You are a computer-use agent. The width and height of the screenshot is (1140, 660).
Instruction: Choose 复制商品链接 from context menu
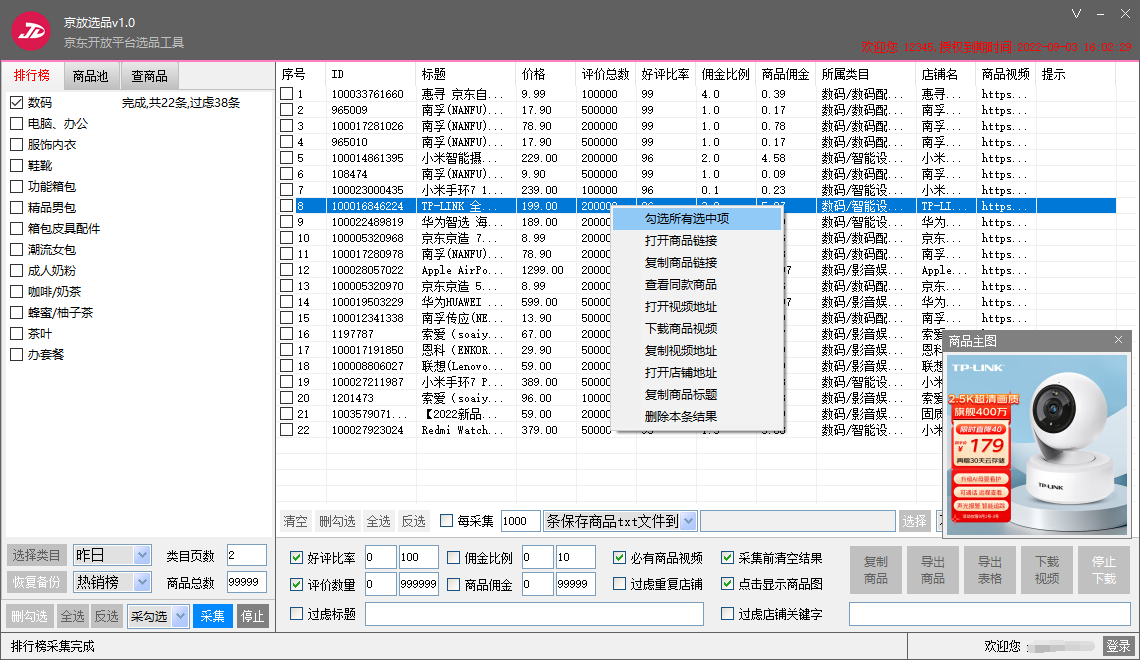pyautogui.click(x=697, y=262)
